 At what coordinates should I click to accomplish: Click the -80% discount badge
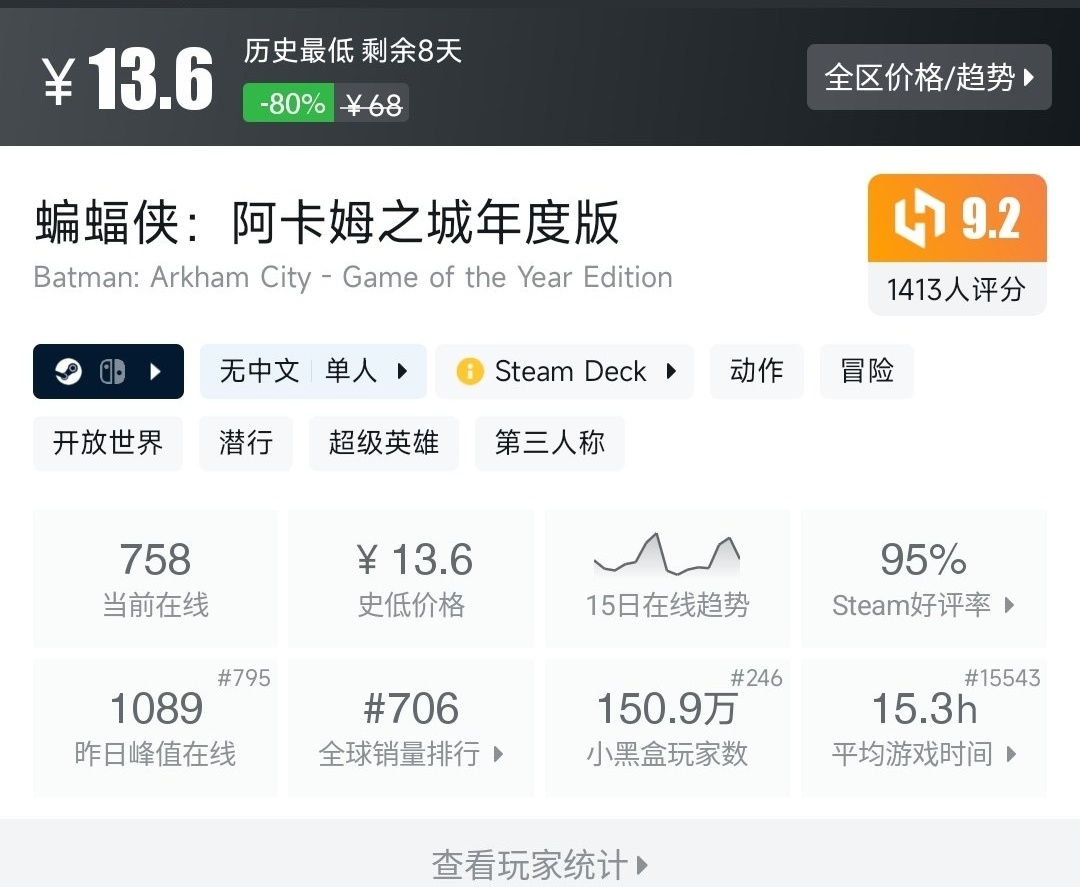pyautogui.click(x=289, y=103)
